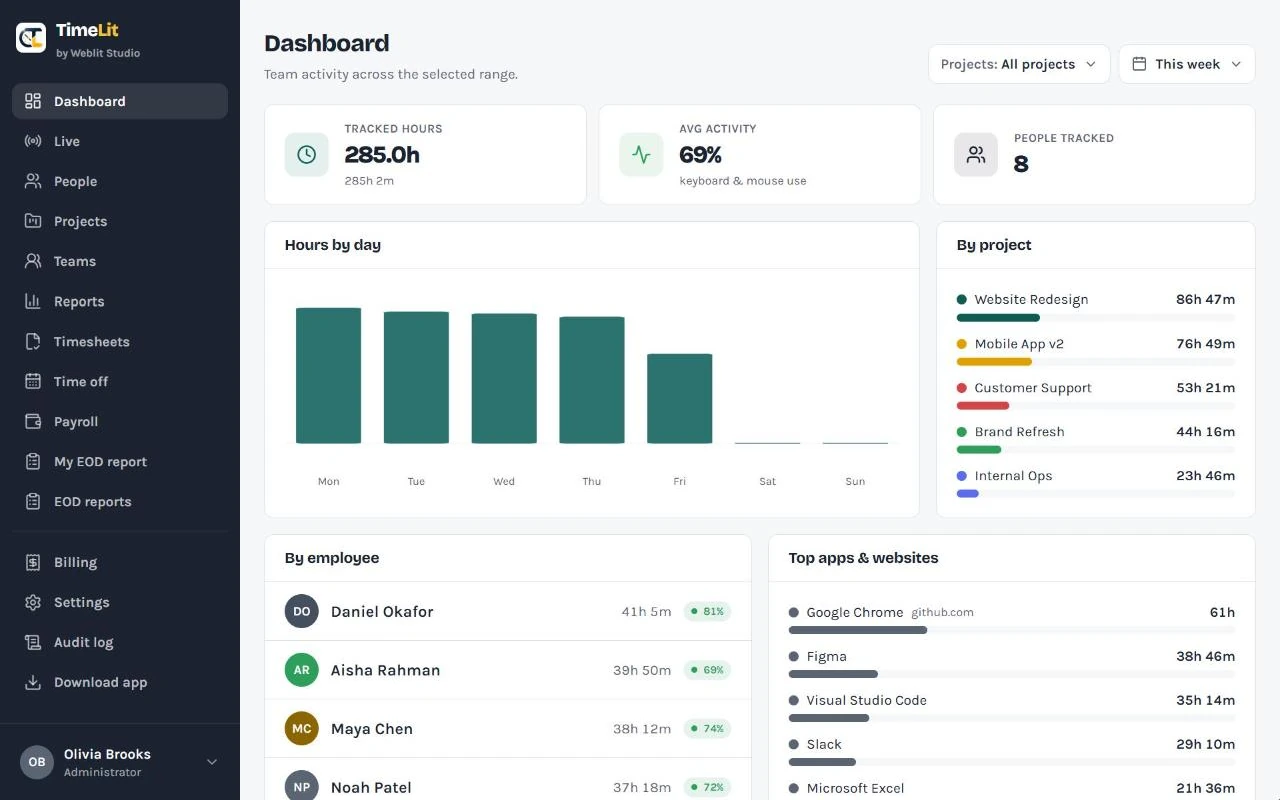Click the github.com label beside Google Chrome
Image resolution: width=1280 pixels, height=800 pixels.
(x=942, y=612)
